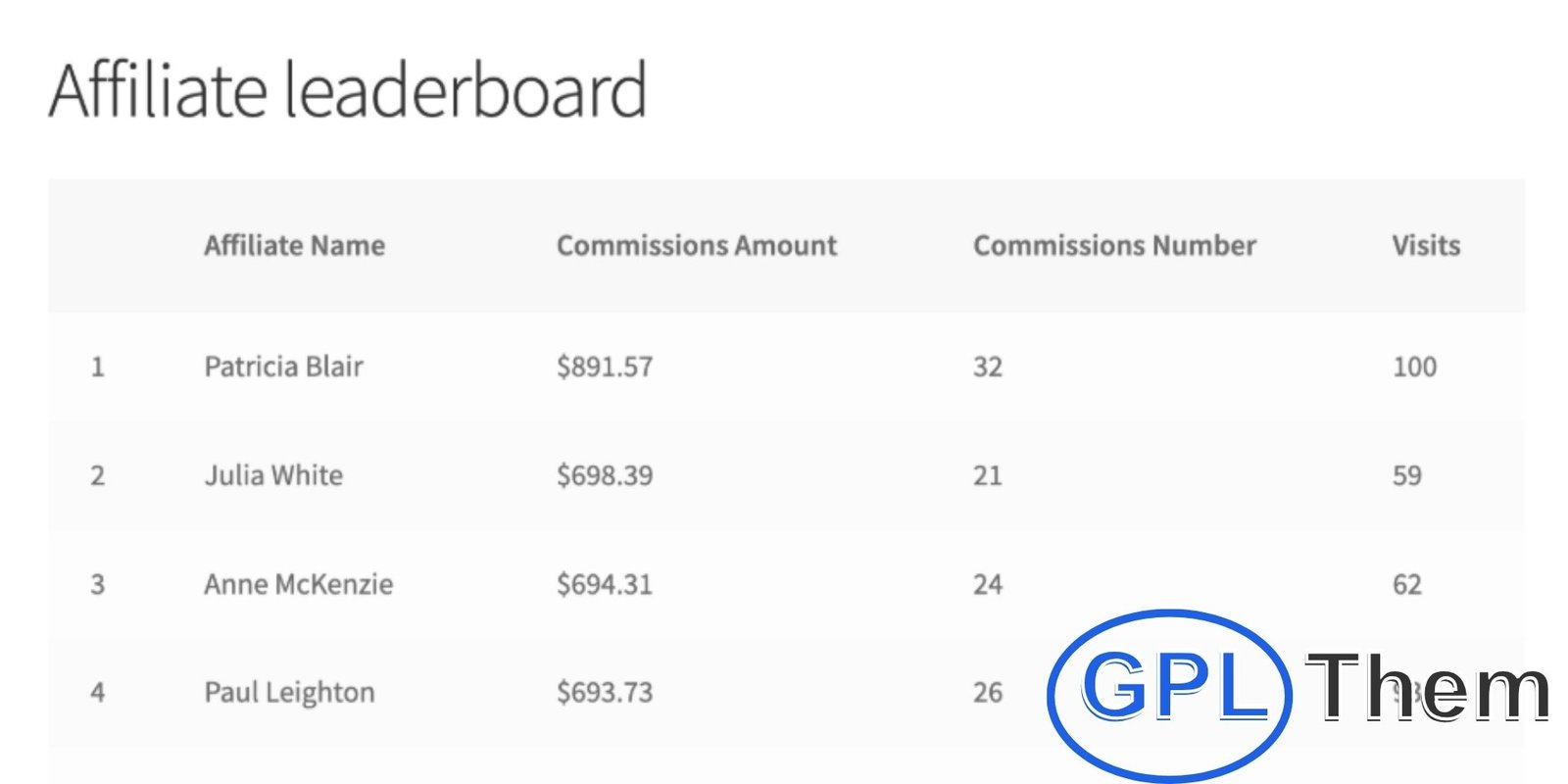Click the Commissions Amount column header
This screenshot has width=1568, height=784.
pos(696,245)
